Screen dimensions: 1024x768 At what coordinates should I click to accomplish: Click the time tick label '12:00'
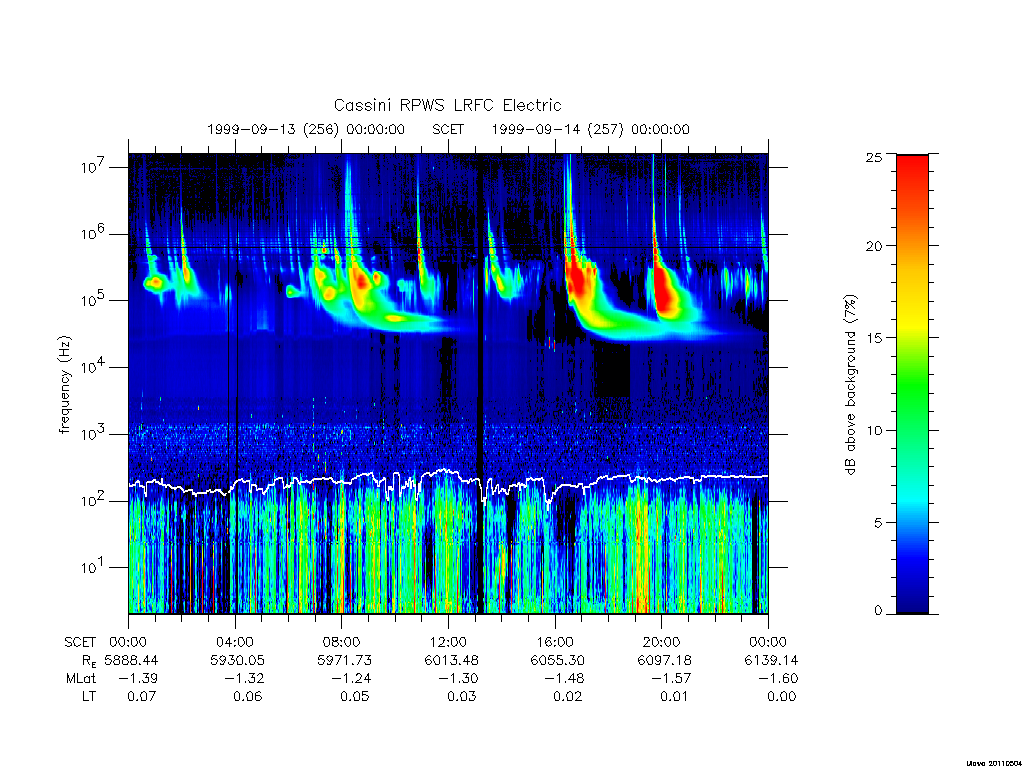448,642
